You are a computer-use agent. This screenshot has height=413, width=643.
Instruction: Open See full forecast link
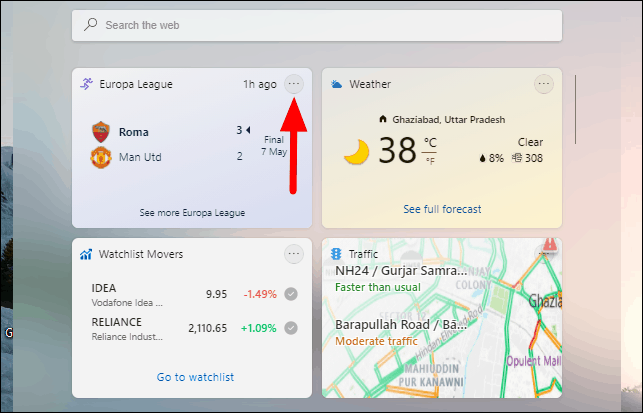(x=442, y=209)
